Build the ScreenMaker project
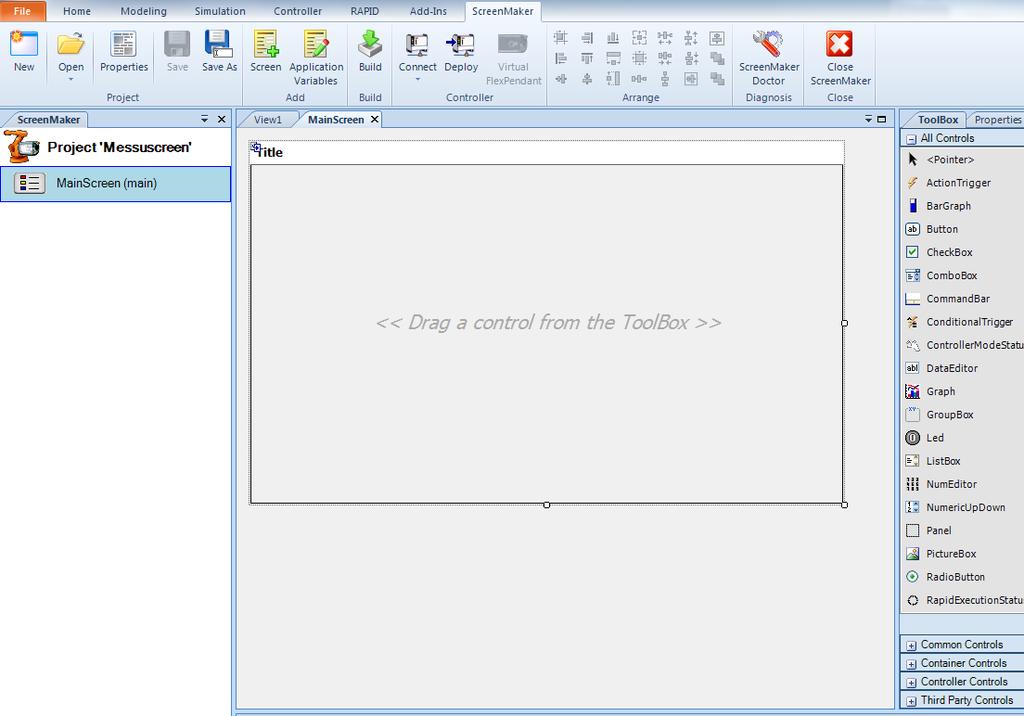This screenshot has width=1024, height=716. pyautogui.click(x=370, y=51)
